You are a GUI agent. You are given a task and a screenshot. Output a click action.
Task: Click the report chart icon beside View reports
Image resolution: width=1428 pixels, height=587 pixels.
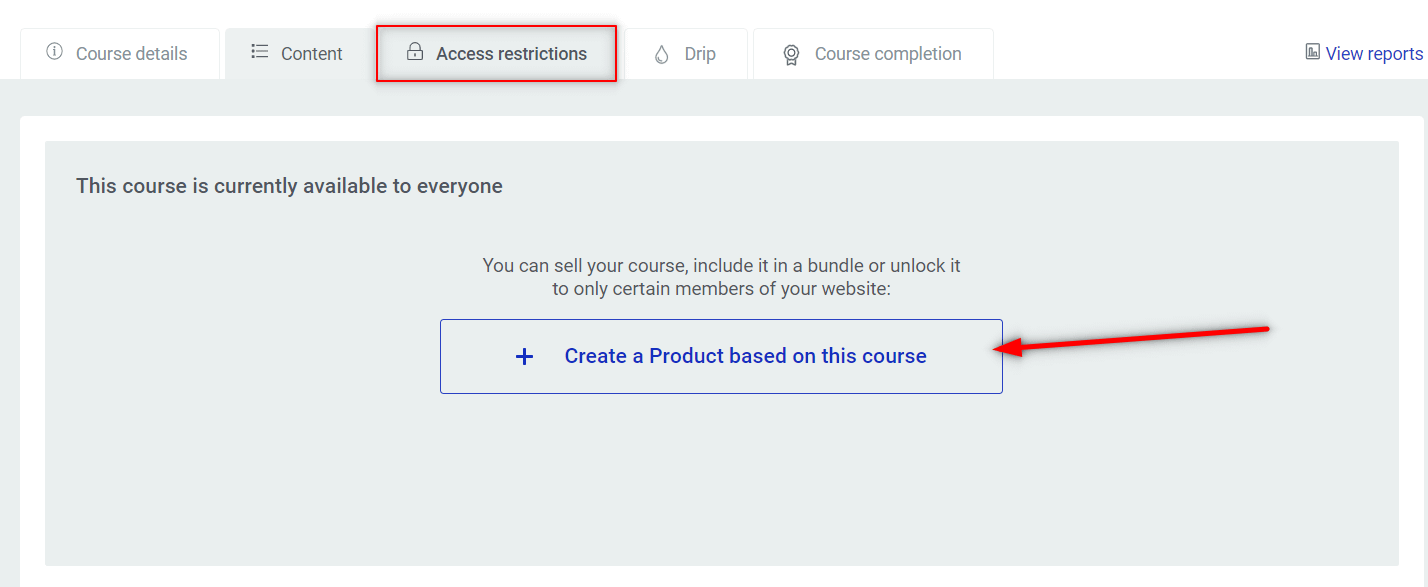(x=1313, y=52)
